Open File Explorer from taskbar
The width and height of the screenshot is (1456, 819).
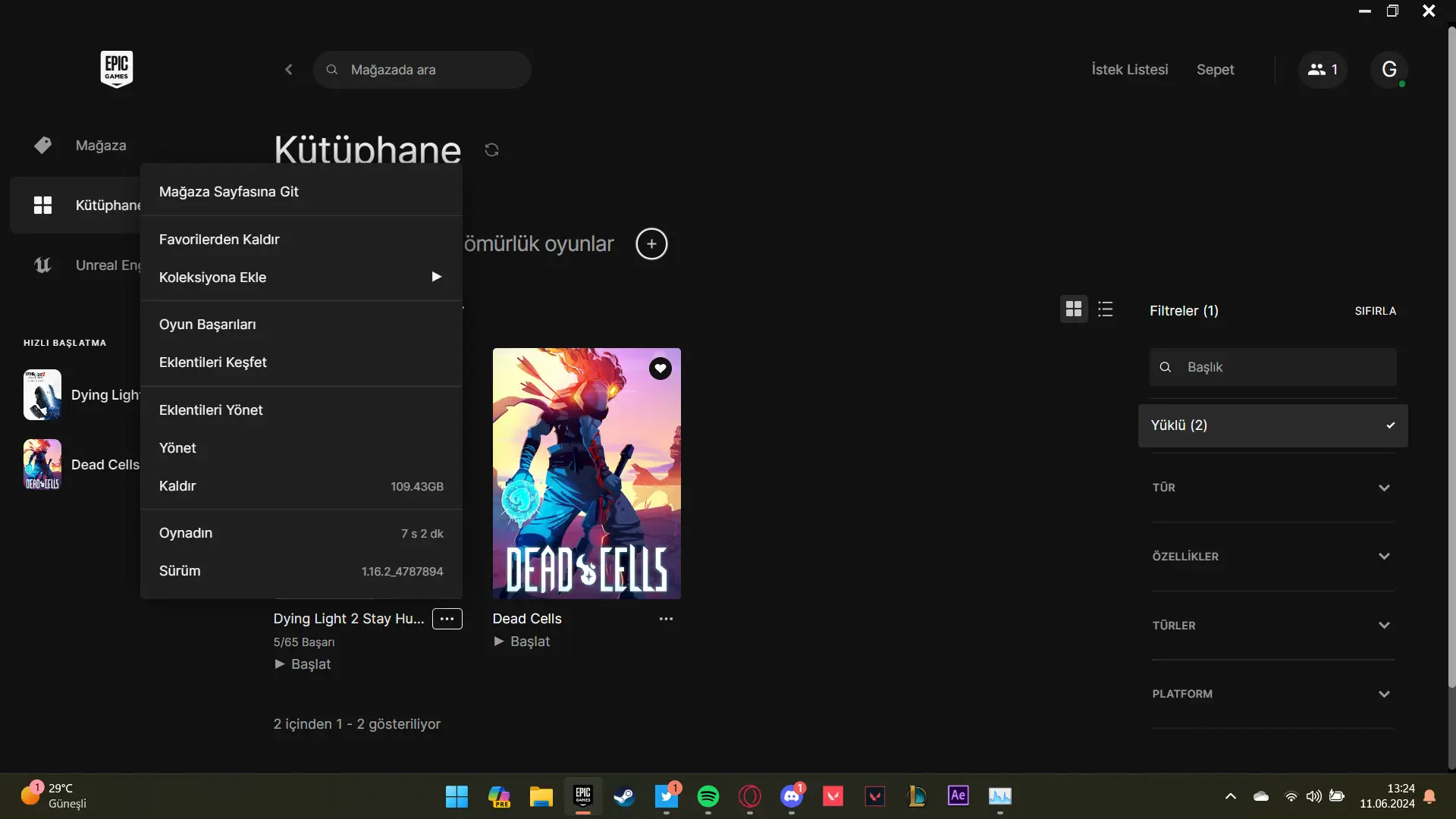[541, 796]
